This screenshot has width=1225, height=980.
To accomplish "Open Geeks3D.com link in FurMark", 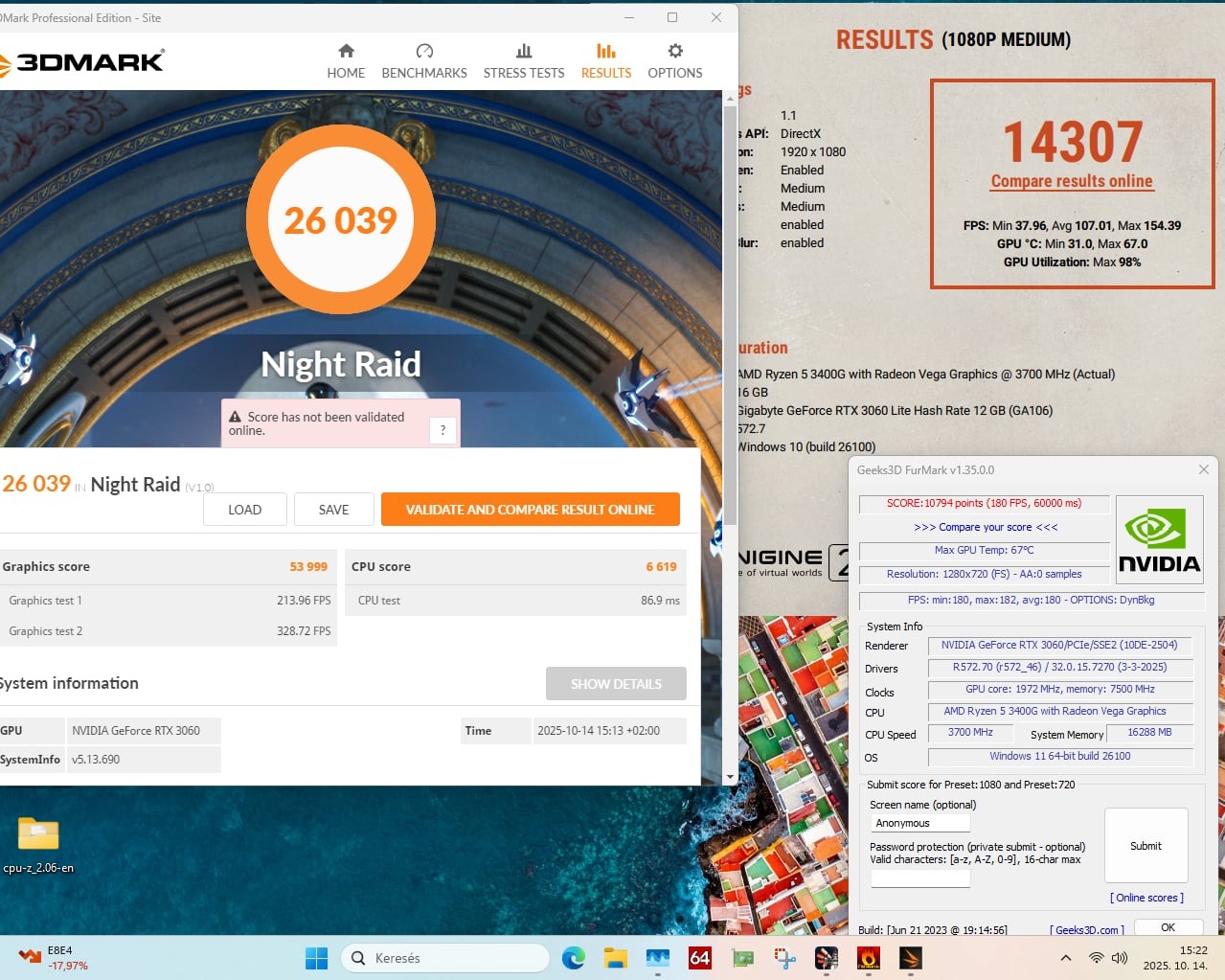I will tap(1087, 930).
